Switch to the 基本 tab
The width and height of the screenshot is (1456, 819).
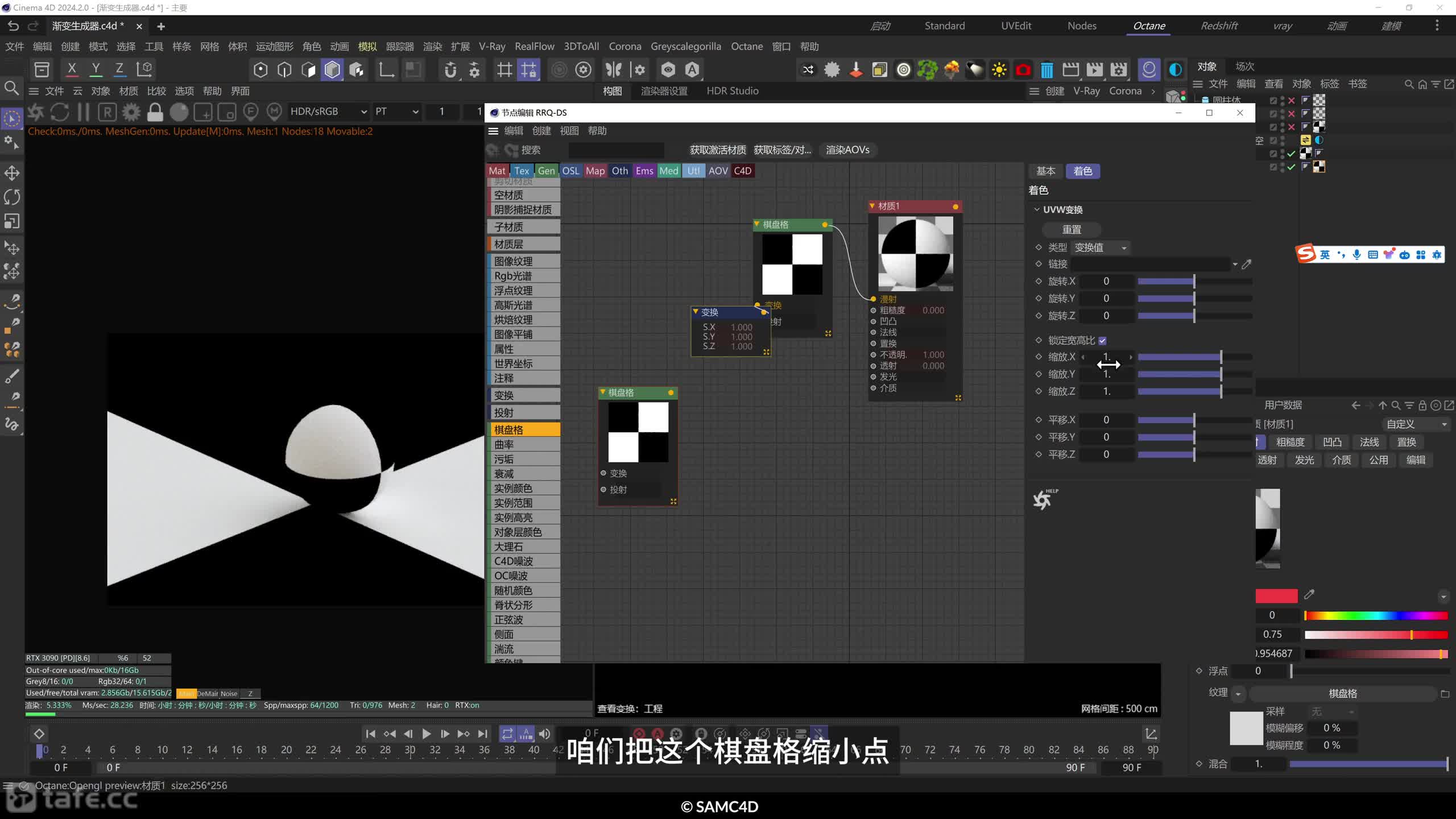(x=1045, y=171)
